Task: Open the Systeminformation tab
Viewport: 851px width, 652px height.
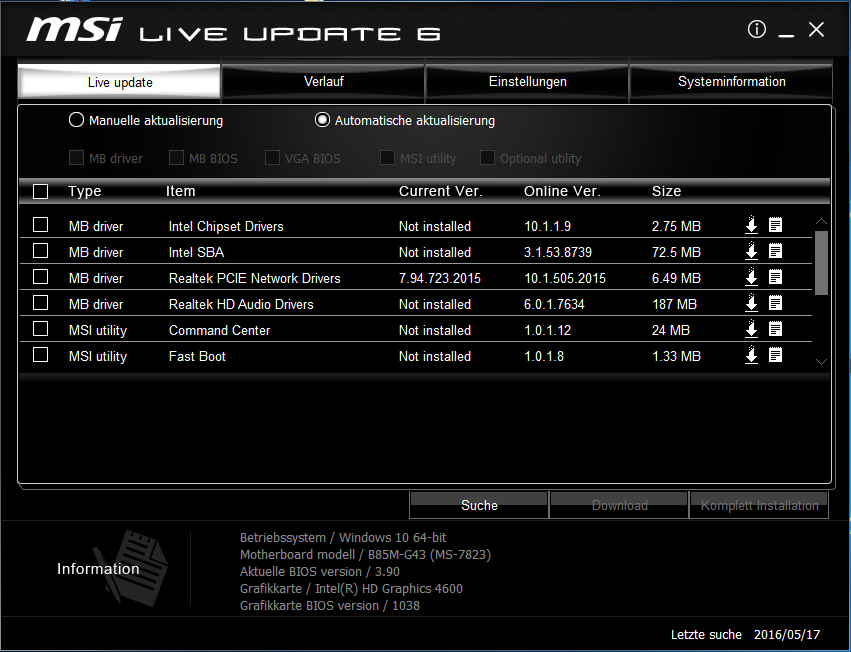Action: point(731,82)
